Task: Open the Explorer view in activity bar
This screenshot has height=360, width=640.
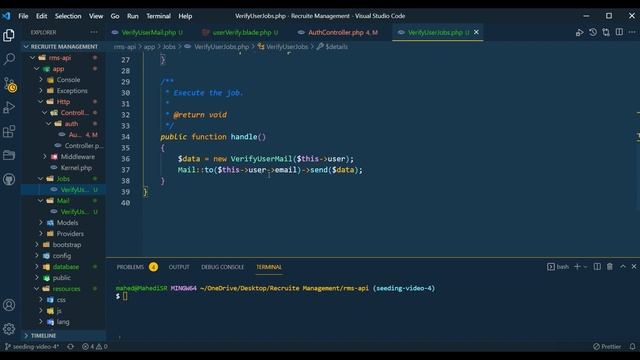Action: [x=9, y=36]
